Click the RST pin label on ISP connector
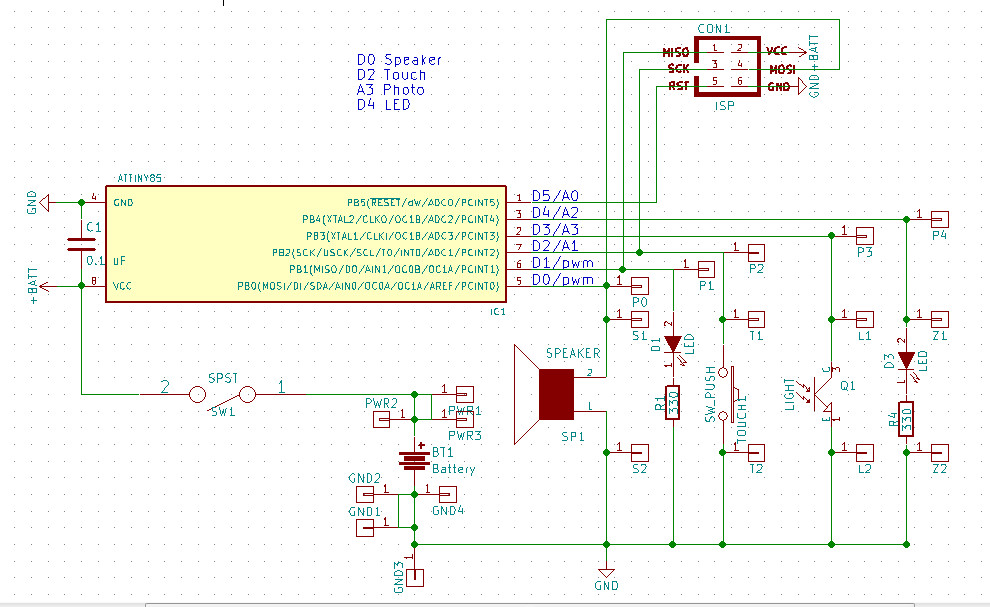Viewport: 990px width, 607px height. click(679, 86)
